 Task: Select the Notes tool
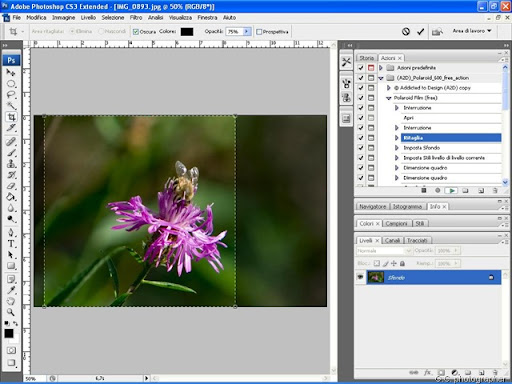[x=11, y=279]
